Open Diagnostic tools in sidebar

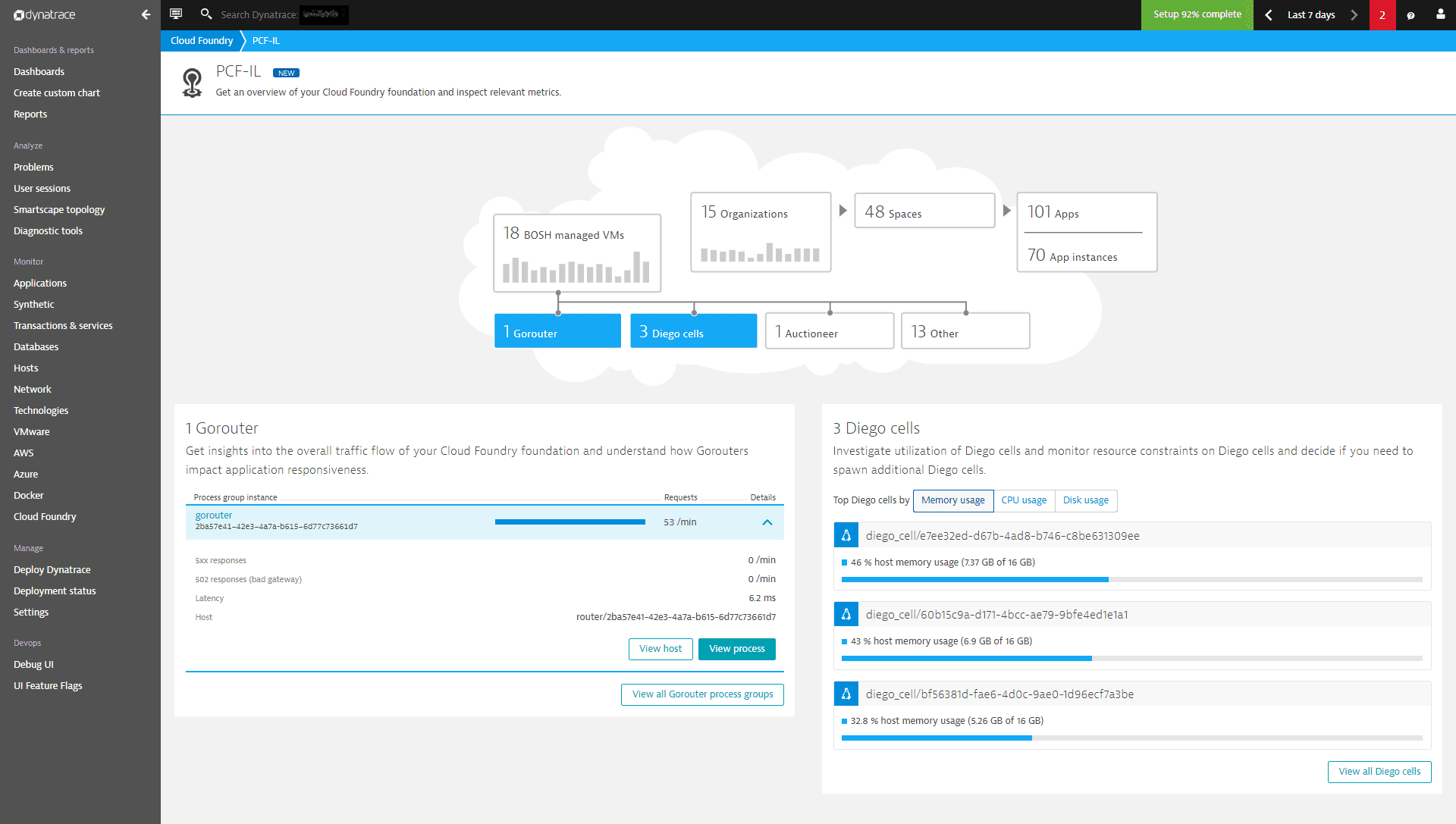point(48,231)
